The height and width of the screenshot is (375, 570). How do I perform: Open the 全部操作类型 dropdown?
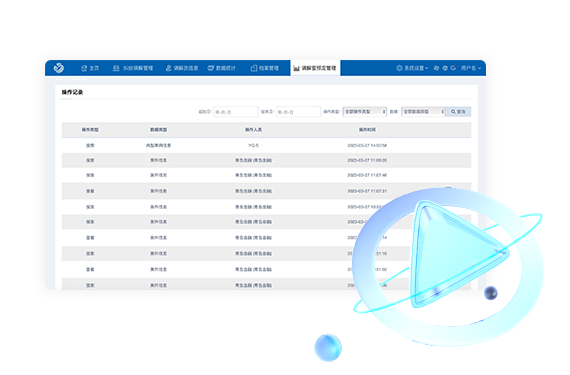pyautogui.click(x=365, y=112)
